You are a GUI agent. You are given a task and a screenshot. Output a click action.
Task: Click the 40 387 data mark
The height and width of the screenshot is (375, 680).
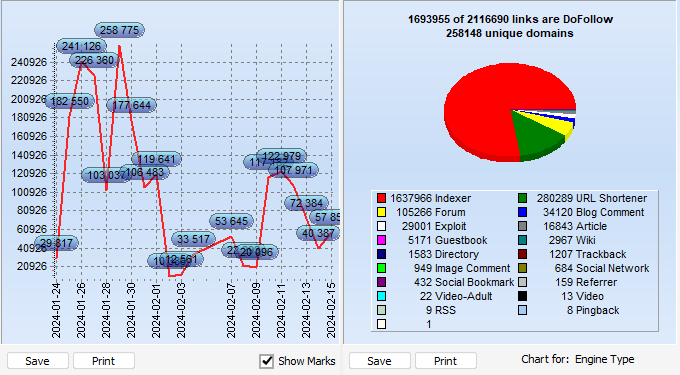click(x=318, y=233)
